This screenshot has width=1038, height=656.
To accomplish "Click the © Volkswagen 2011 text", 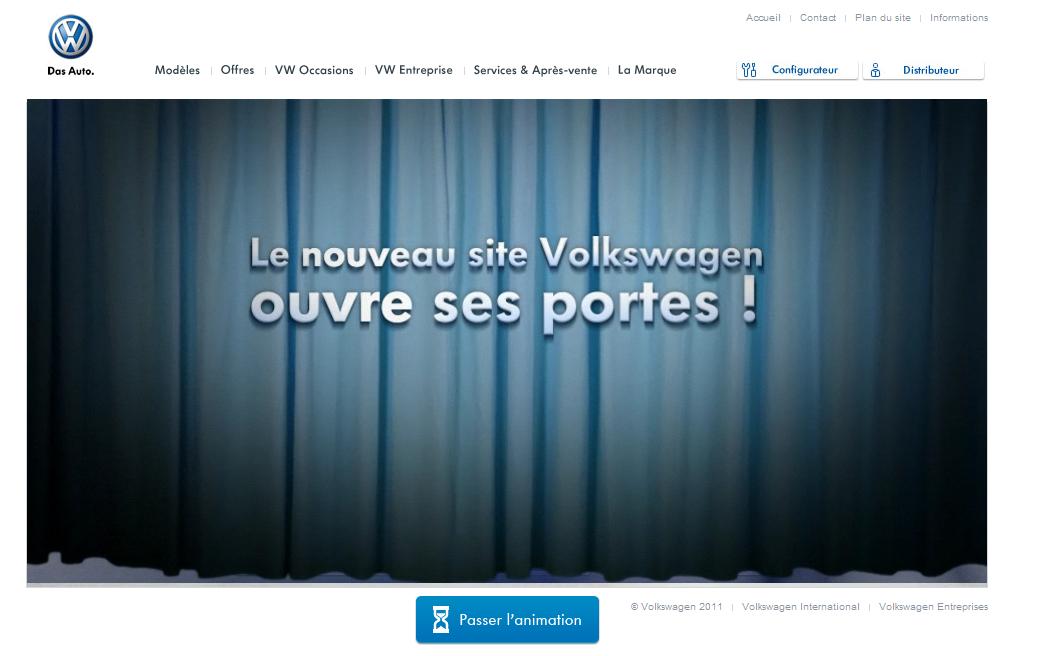I will click(677, 607).
